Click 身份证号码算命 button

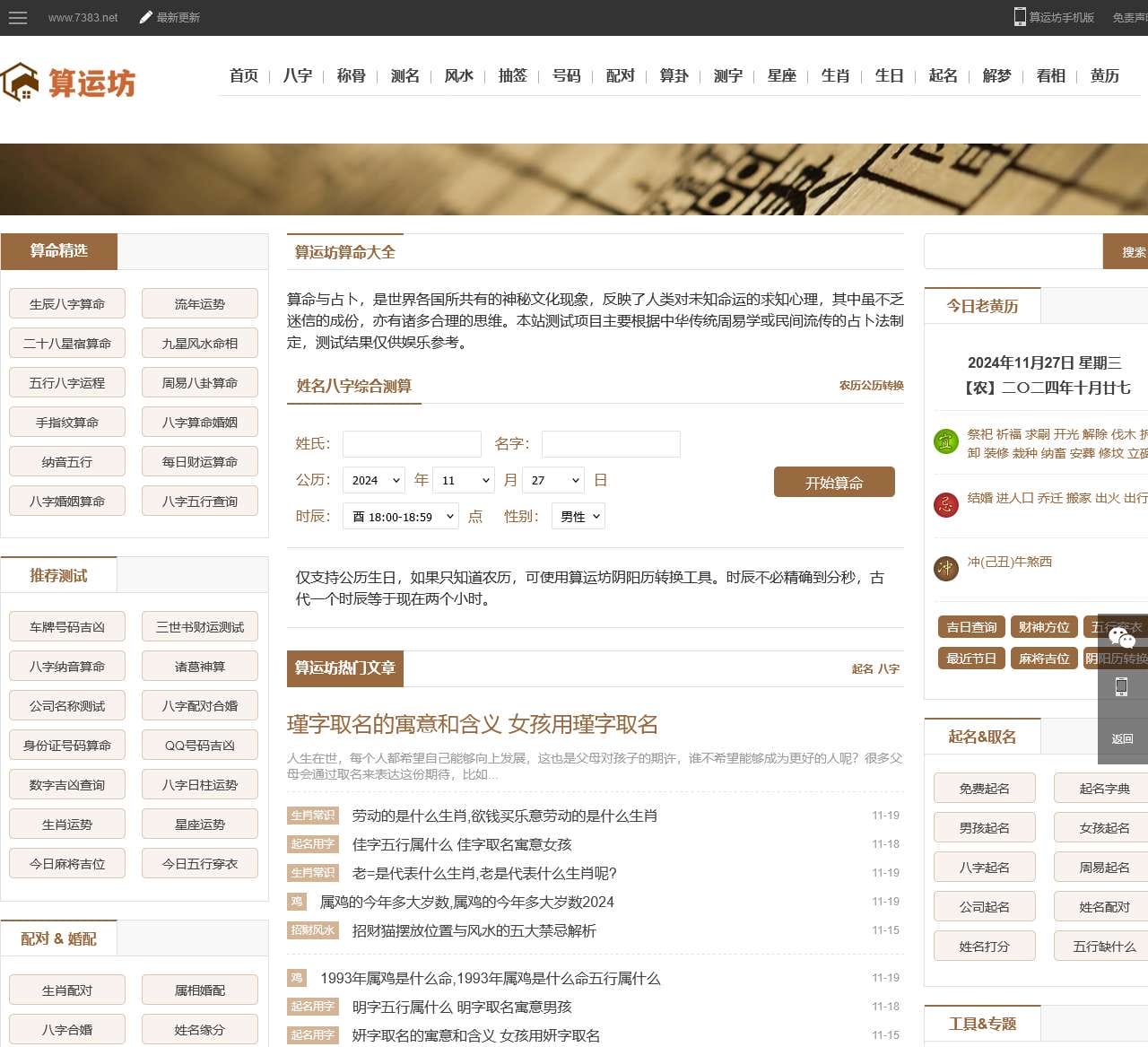click(x=67, y=745)
